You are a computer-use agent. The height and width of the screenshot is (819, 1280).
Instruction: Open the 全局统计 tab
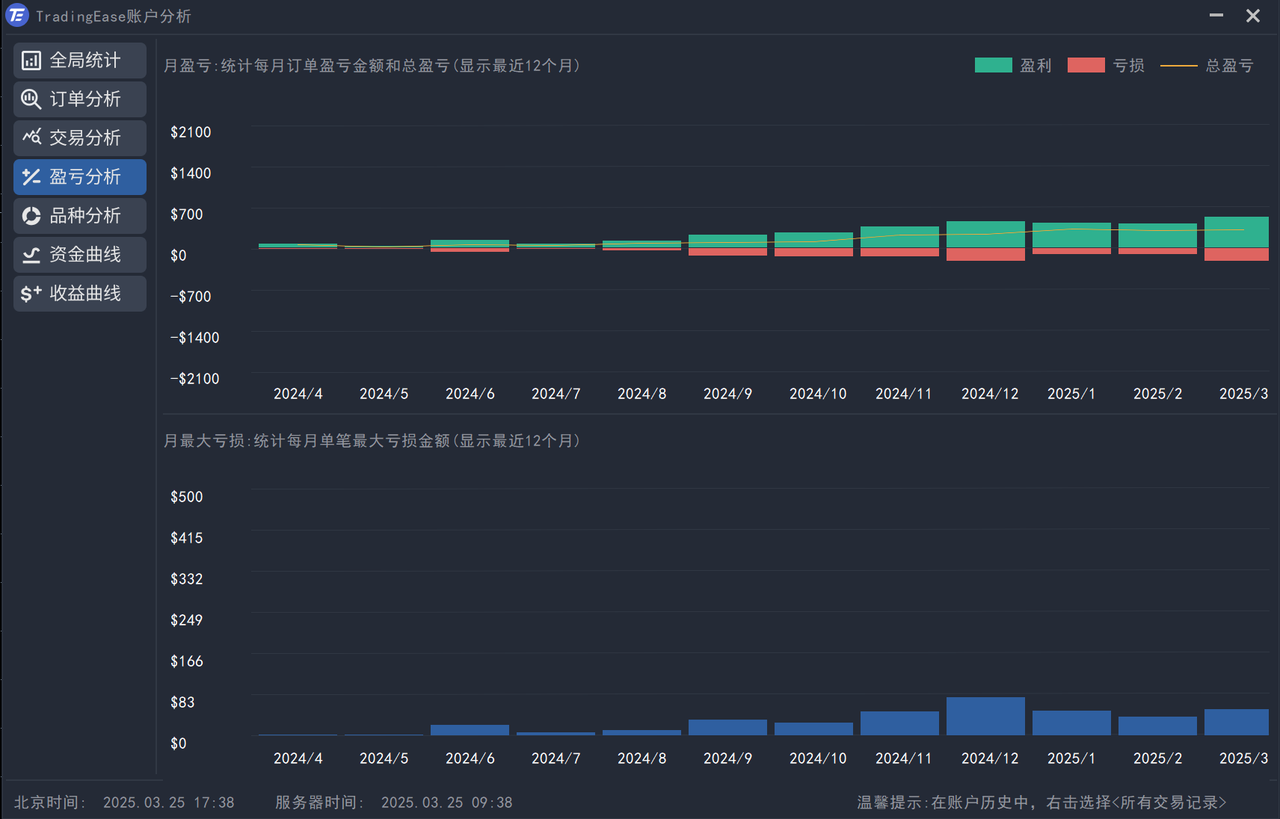[84, 61]
